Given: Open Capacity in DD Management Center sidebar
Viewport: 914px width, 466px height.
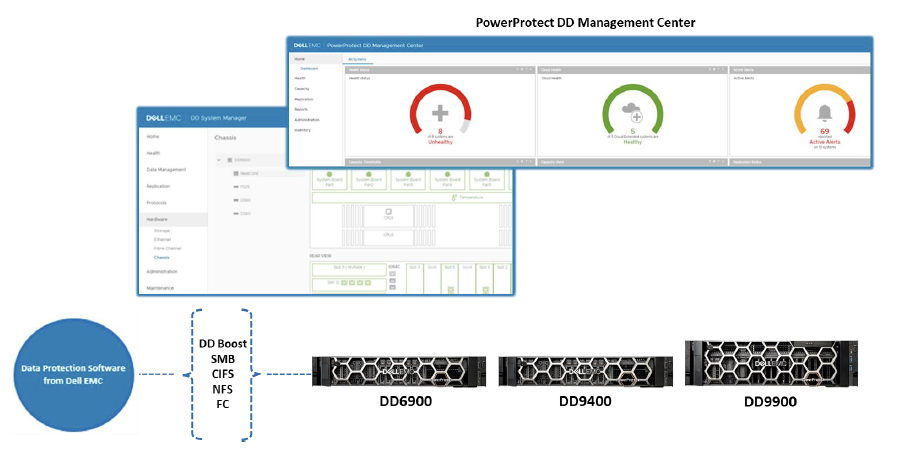Looking at the screenshot, I should 302,89.
